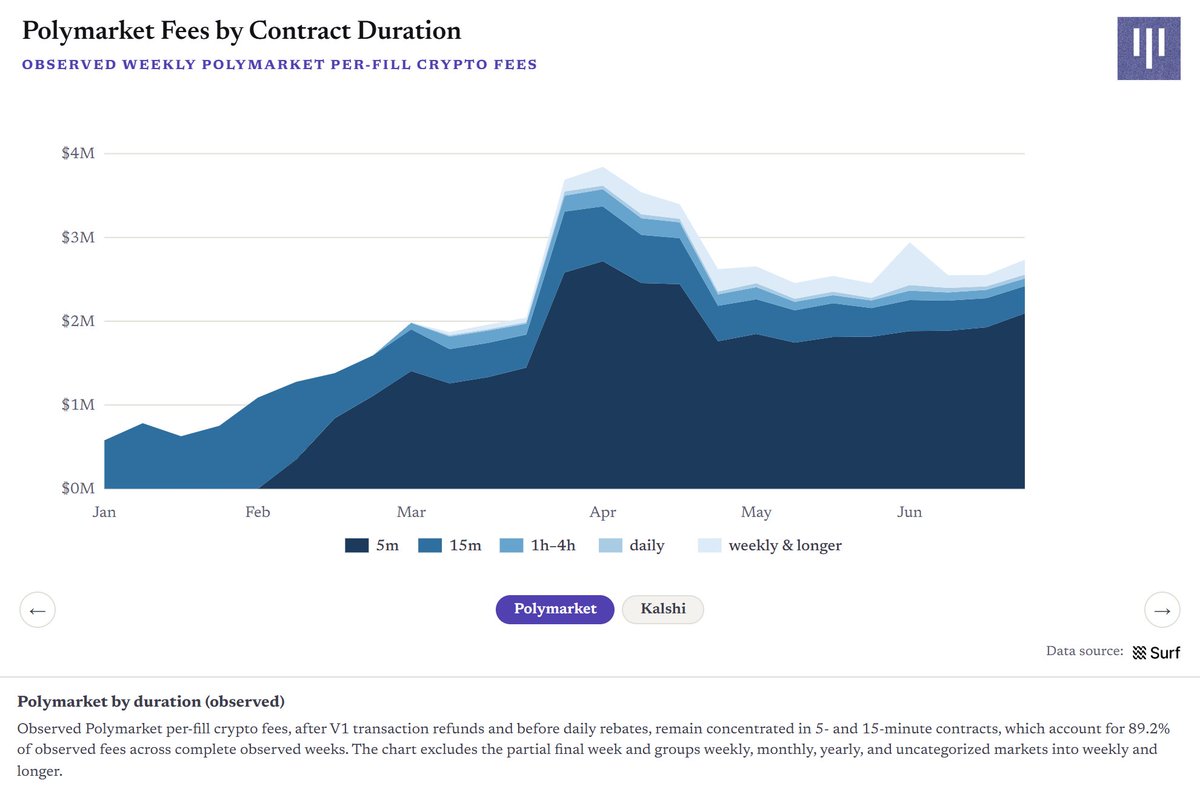
Task: Click the Data source text label
Action: [x=1084, y=651]
